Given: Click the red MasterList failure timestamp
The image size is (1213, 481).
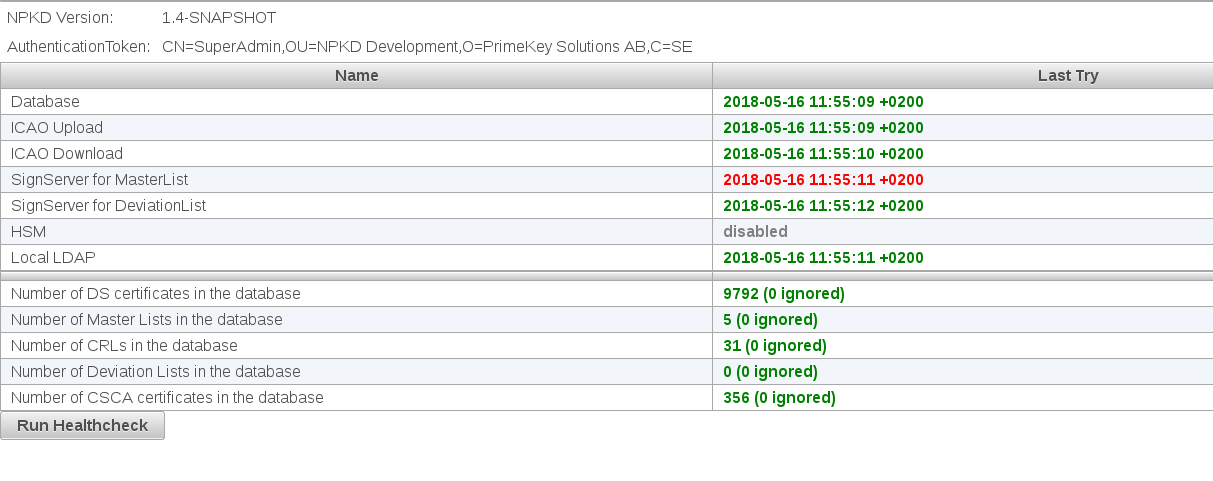Looking at the screenshot, I should (x=823, y=180).
